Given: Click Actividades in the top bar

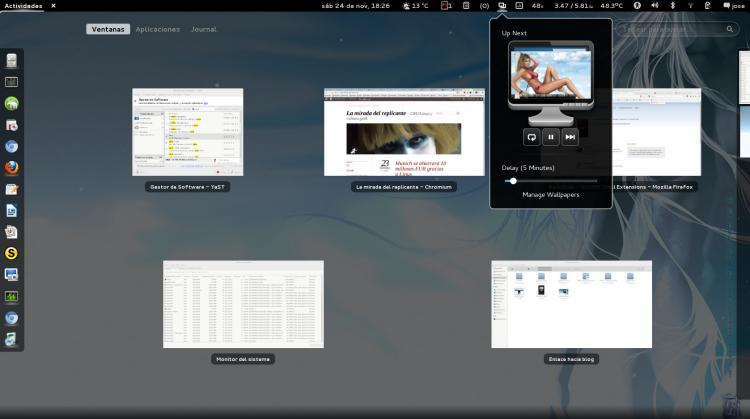Looking at the screenshot, I should pos(23,6).
